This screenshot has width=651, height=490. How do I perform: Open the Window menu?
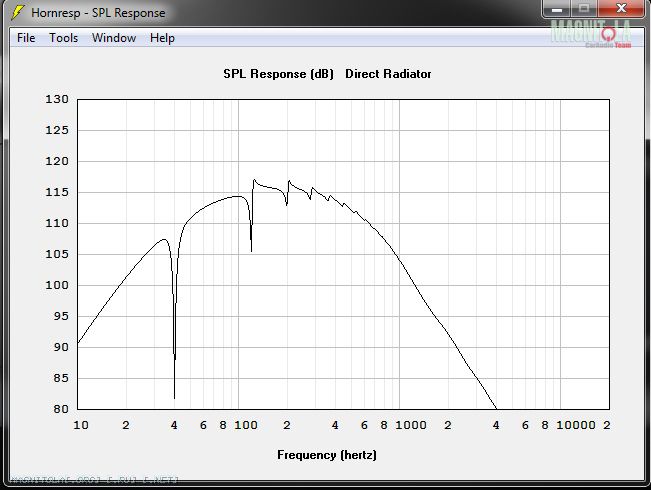click(x=114, y=38)
